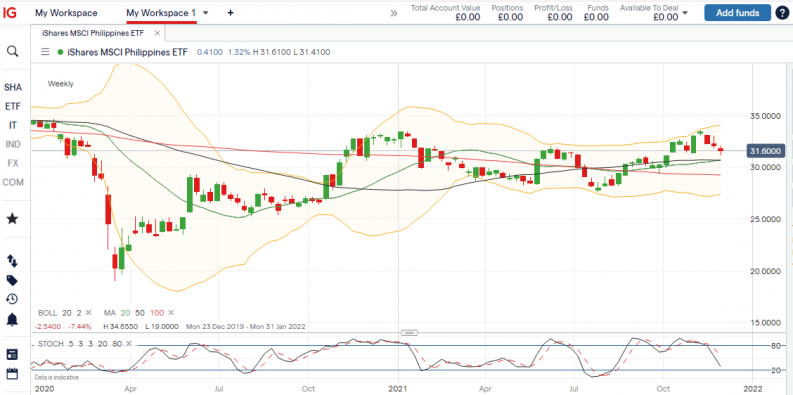Open BOLL indicator settings
Viewport: 793px width, 395px height.
click(48, 313)
